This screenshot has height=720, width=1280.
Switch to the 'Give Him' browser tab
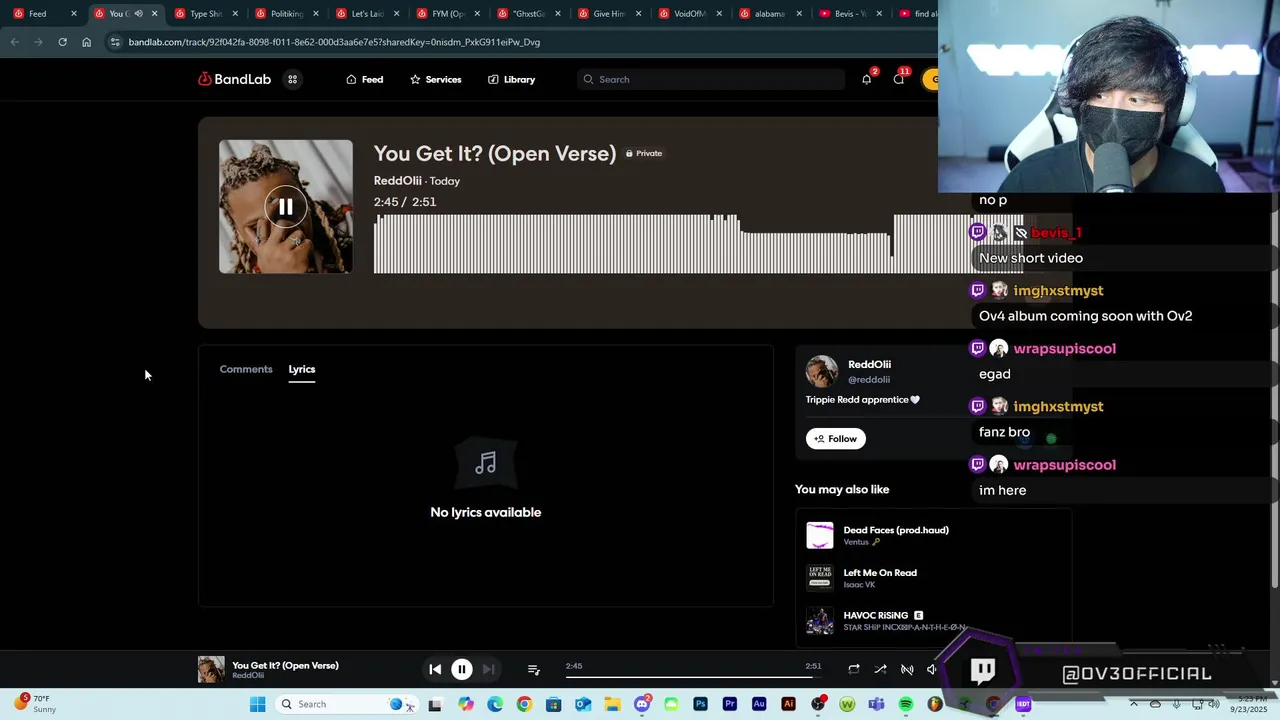[608, 14]
